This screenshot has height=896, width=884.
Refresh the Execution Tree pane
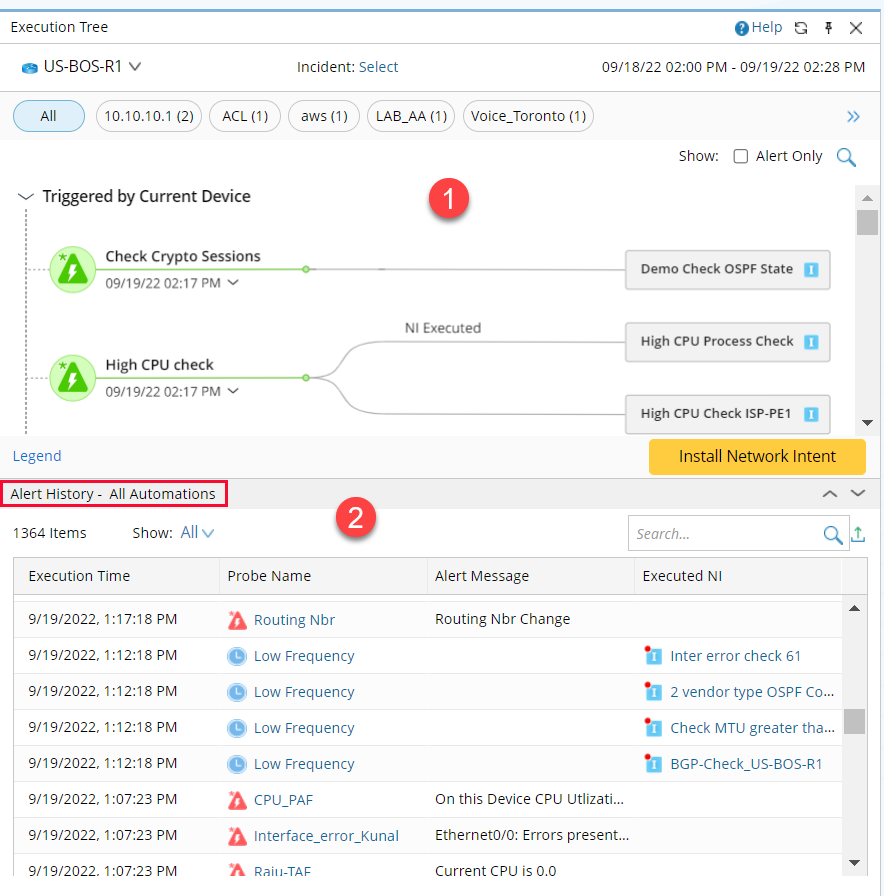pos(800,27)
